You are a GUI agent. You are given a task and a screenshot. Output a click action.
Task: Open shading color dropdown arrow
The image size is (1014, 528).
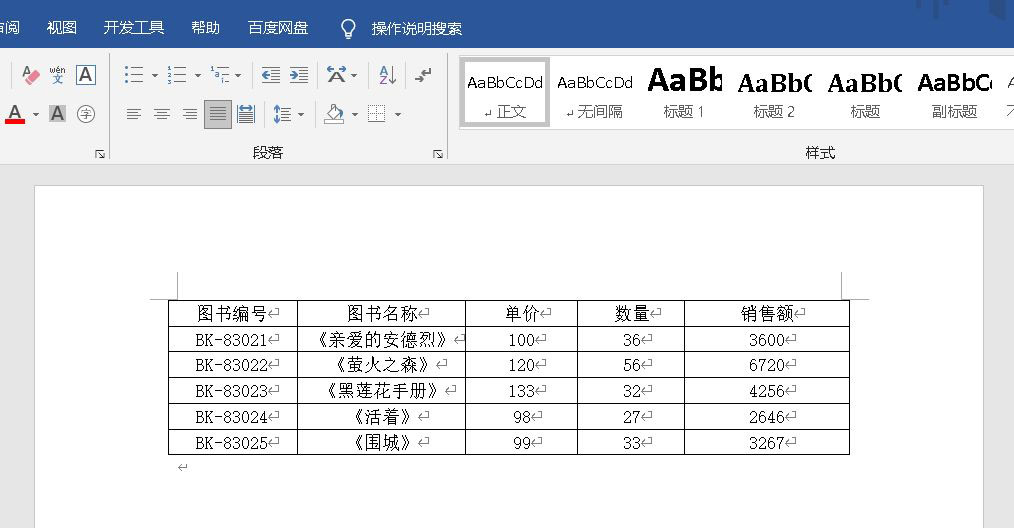354,115
